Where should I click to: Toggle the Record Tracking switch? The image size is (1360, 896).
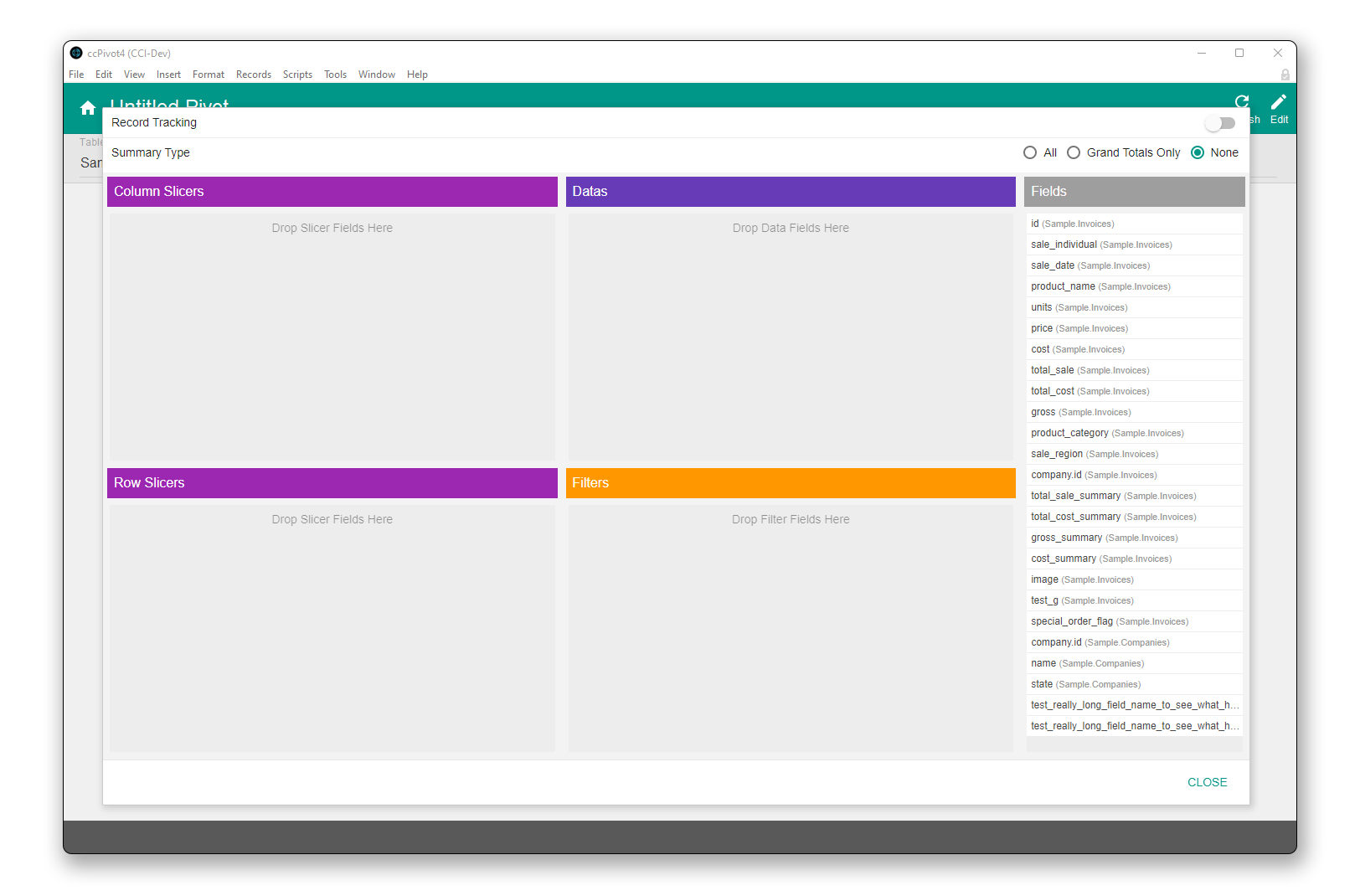click(1220, 123)
